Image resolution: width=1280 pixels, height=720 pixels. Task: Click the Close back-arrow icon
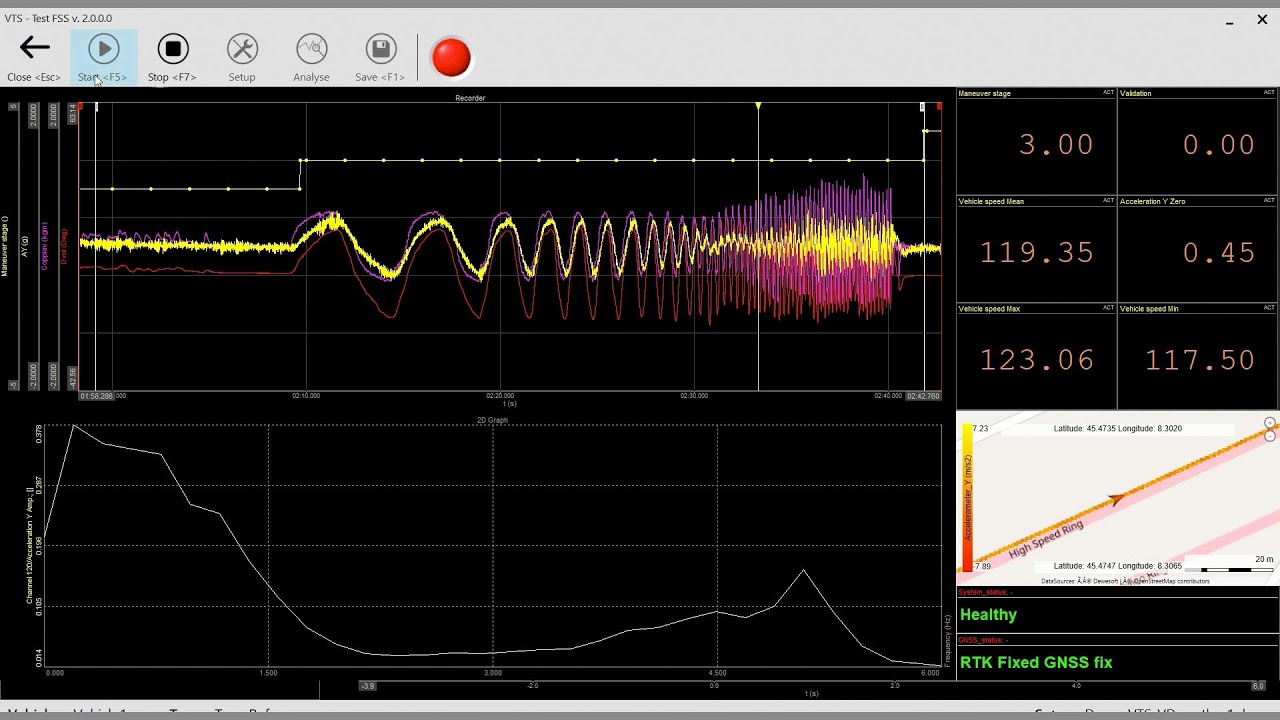point(34,48)
